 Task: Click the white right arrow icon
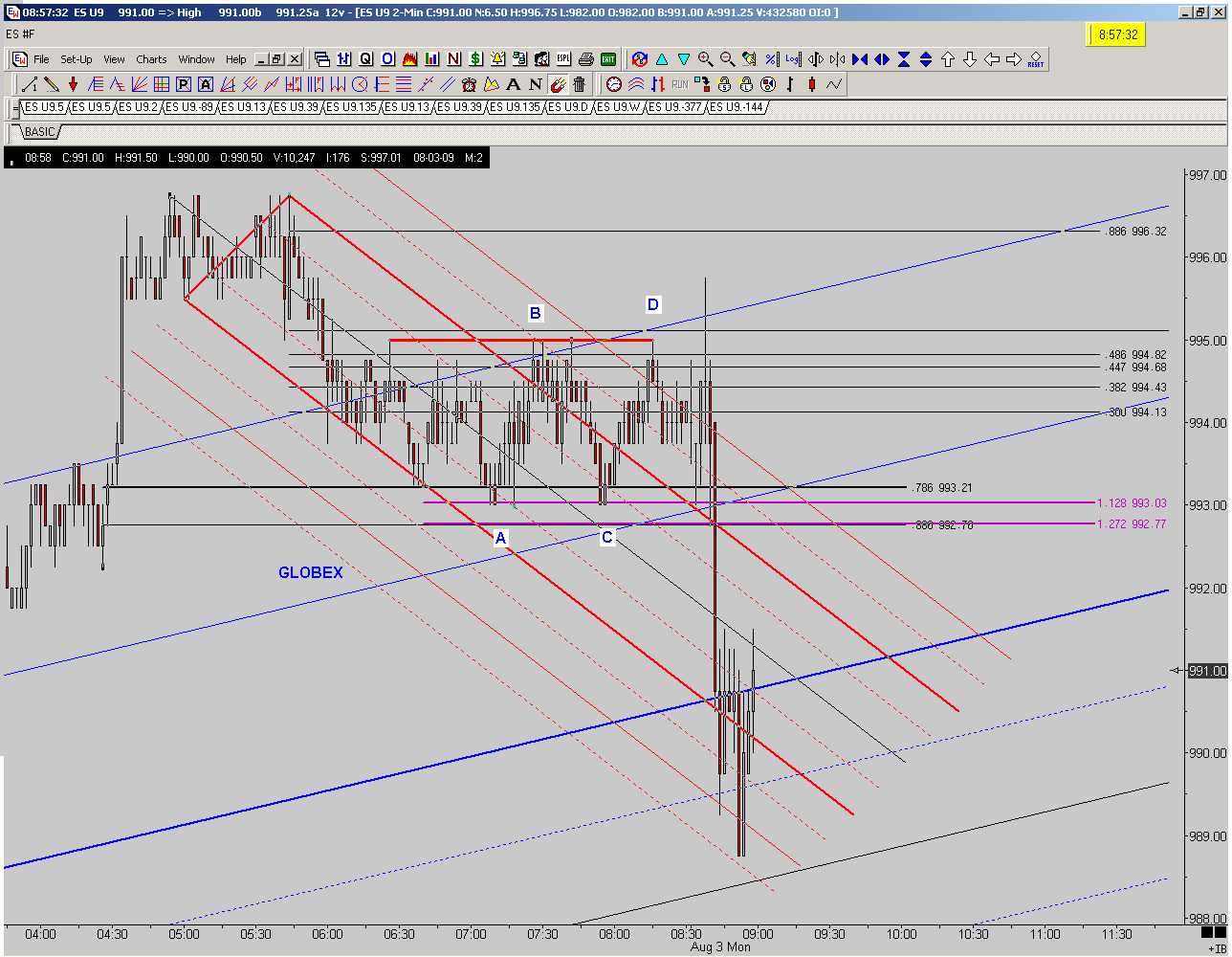pos(1014,58)
